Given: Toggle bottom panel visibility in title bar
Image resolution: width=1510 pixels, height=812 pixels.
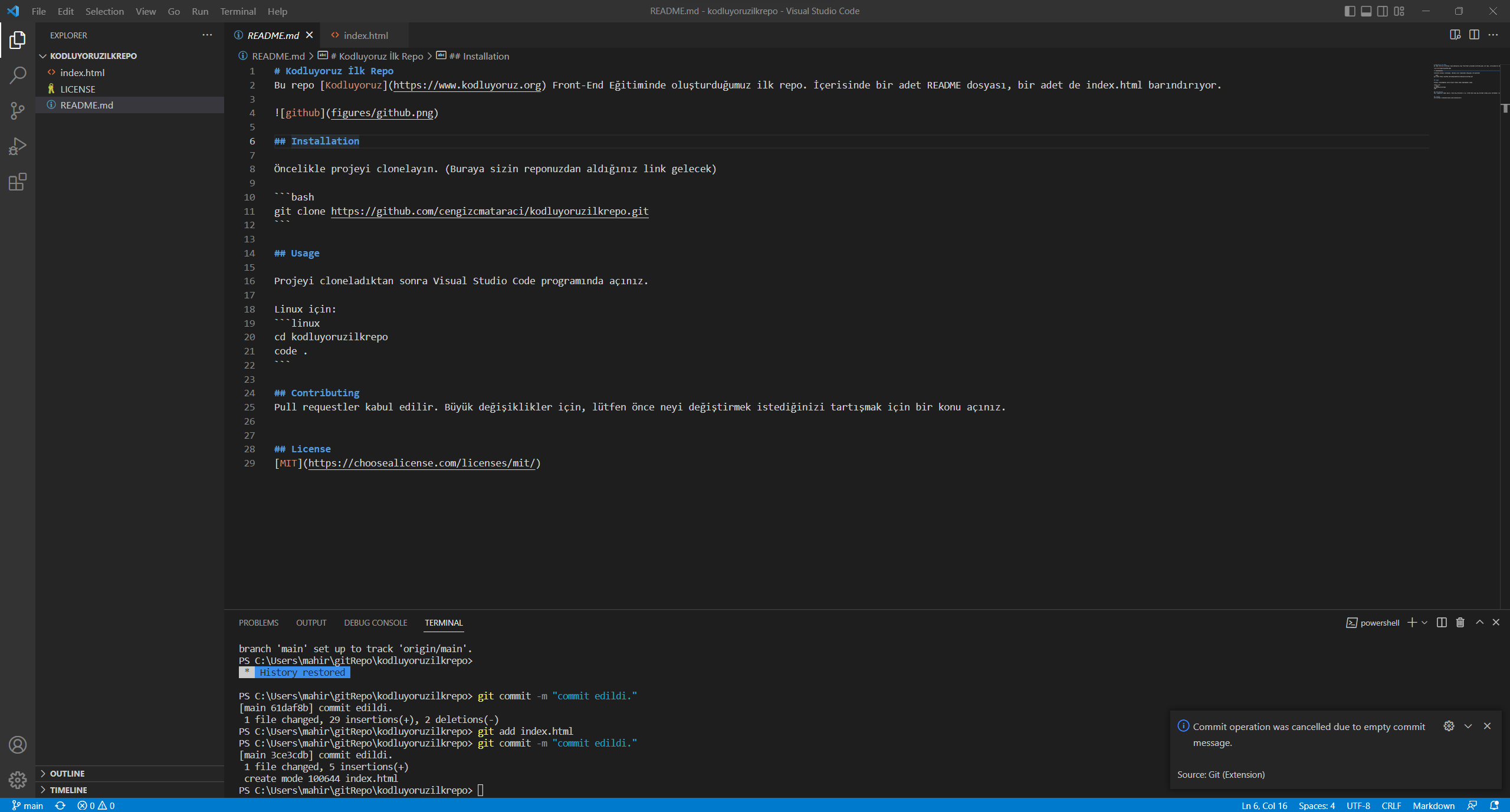Looking at the screenshot, I should 1366,11.
